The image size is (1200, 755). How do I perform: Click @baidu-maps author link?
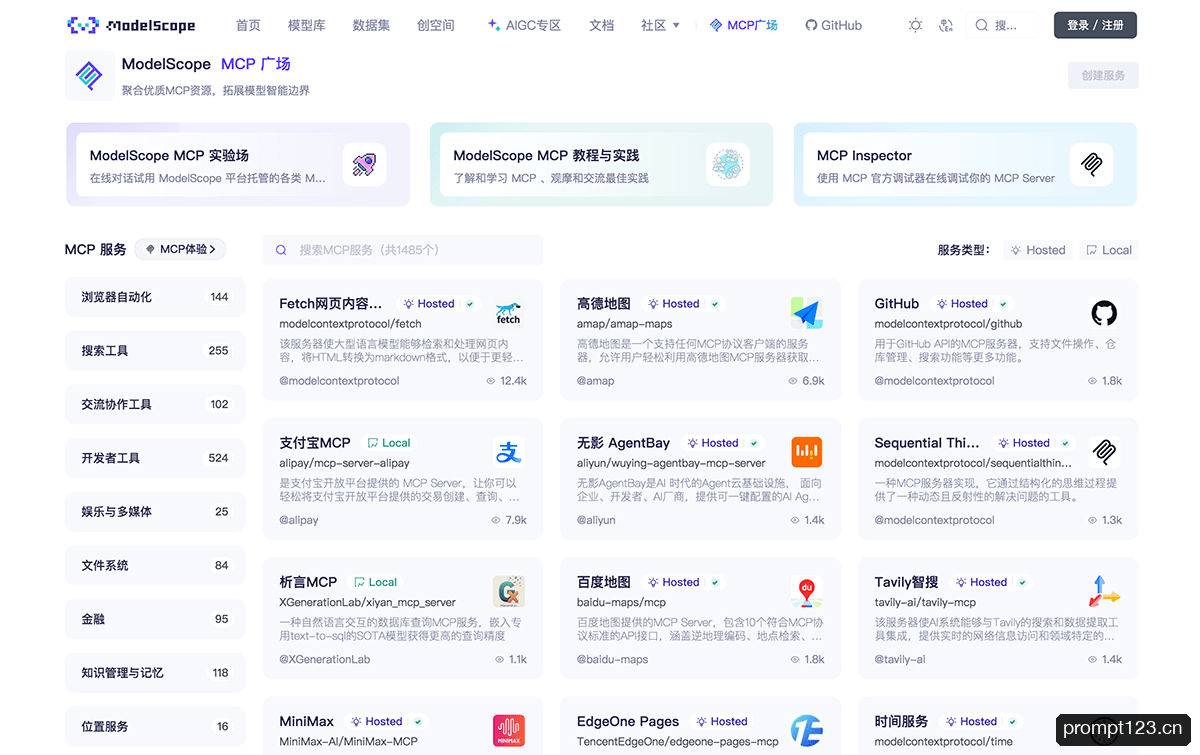(x=613, y=659)
